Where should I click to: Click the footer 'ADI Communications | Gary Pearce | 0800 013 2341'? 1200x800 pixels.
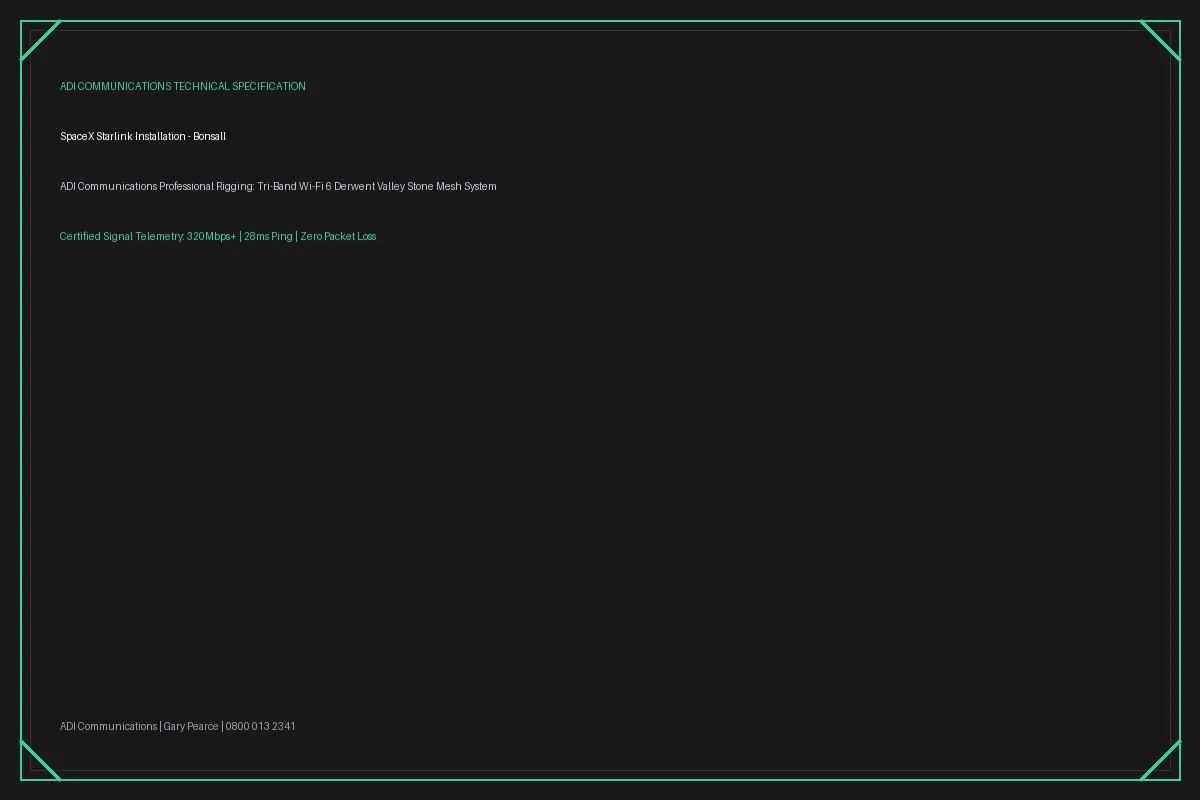pos(178,727)
